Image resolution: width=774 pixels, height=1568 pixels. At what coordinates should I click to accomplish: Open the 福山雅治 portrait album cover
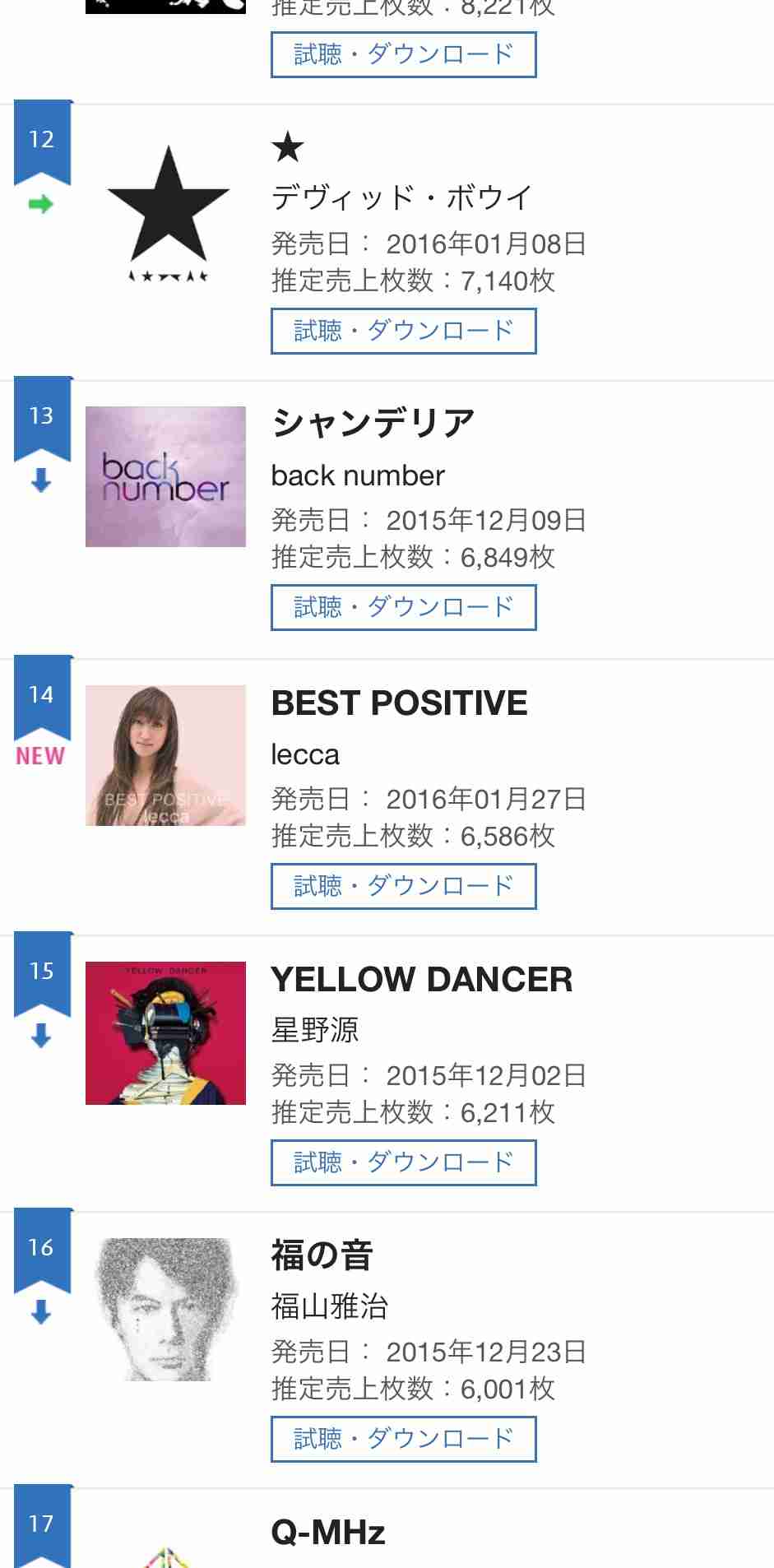[x=165, y=1309]
